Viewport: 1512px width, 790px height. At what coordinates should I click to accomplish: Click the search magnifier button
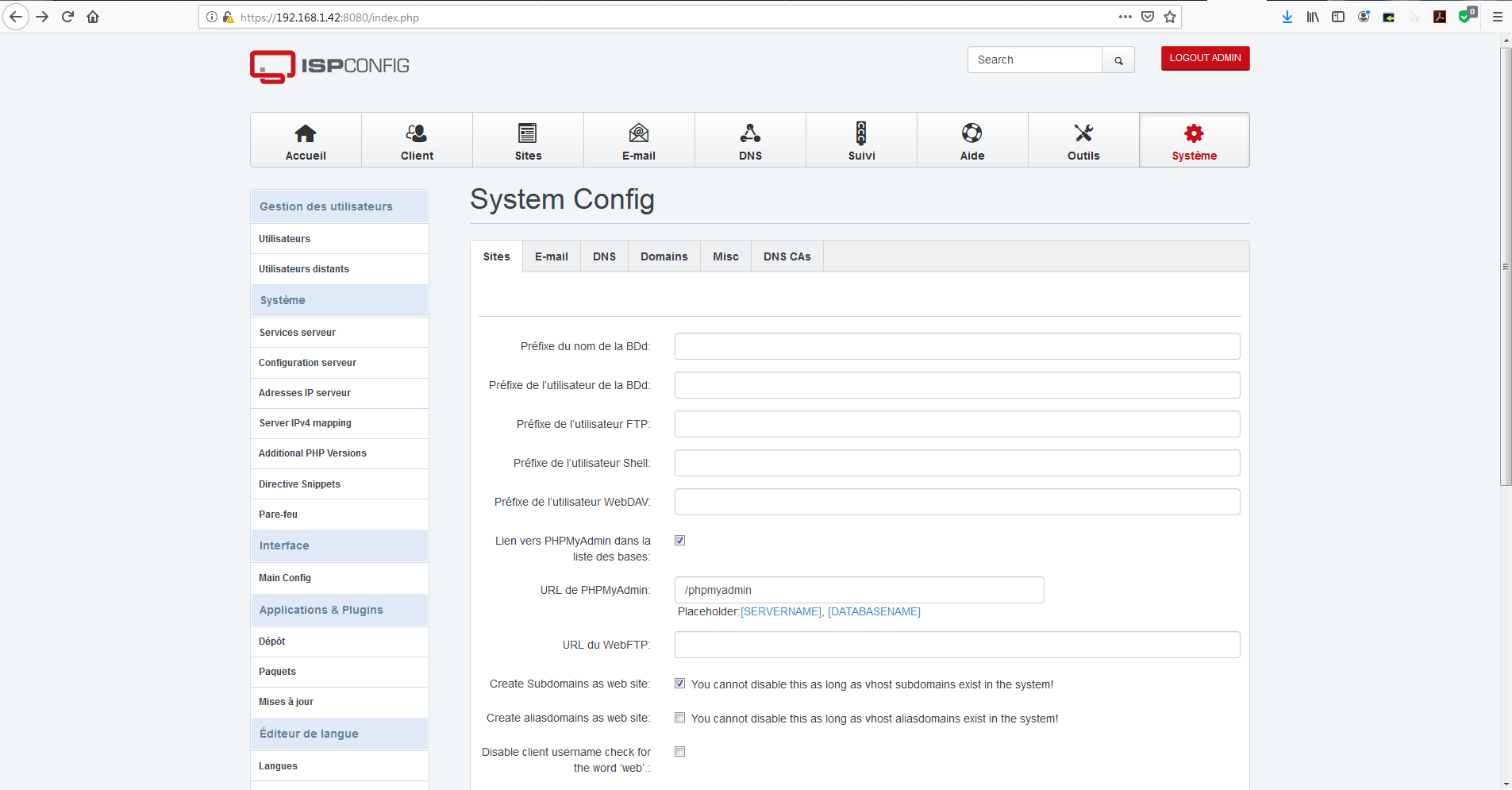pyautogui.click(x=1118, y=60)
